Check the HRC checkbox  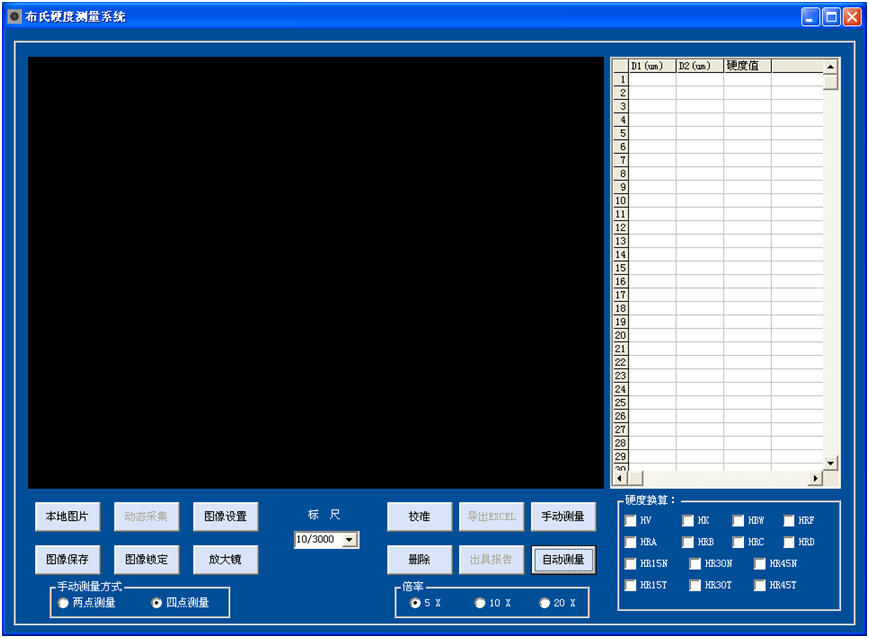[x=738, y=542]
